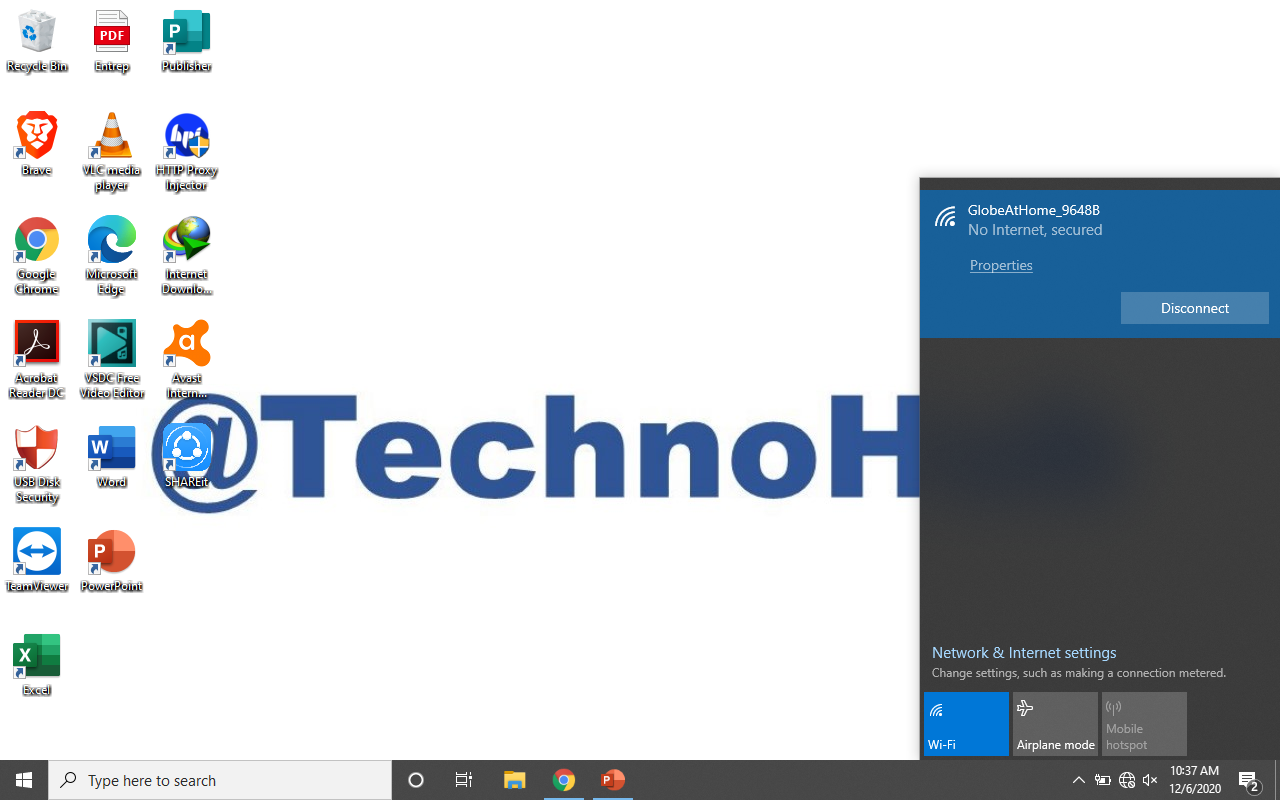Launch Acrobat Reader DC shortcut
This screenshot has width=1280, height=800.
(37, 359)
